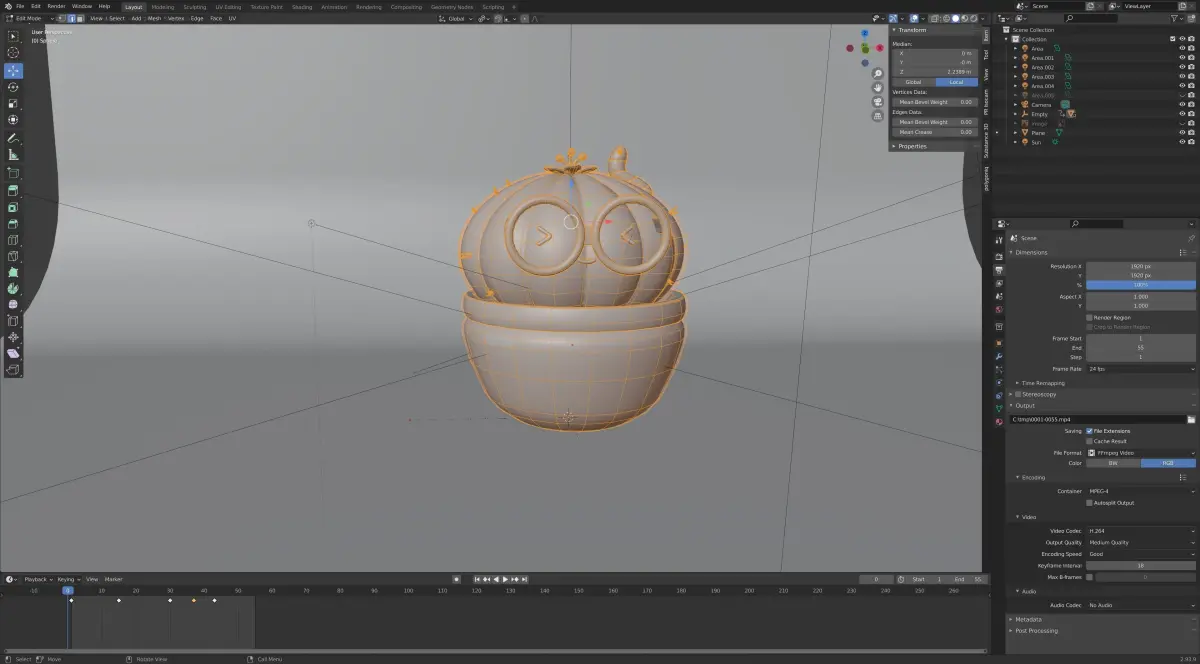Hide the Camera object in outliner
Viewport: 1200px width, 664px height.
tap(1181, 104)
